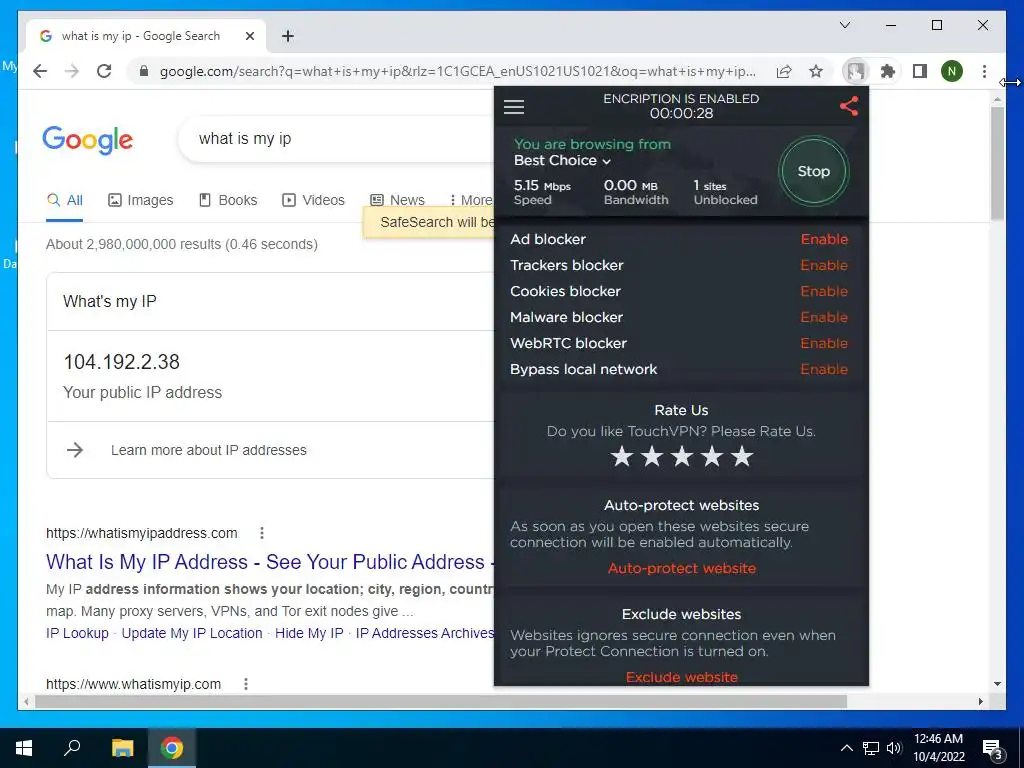This screenshot has width=1024, height=768.
Task: Click the address bar URL
Action: tap(457, 71)
